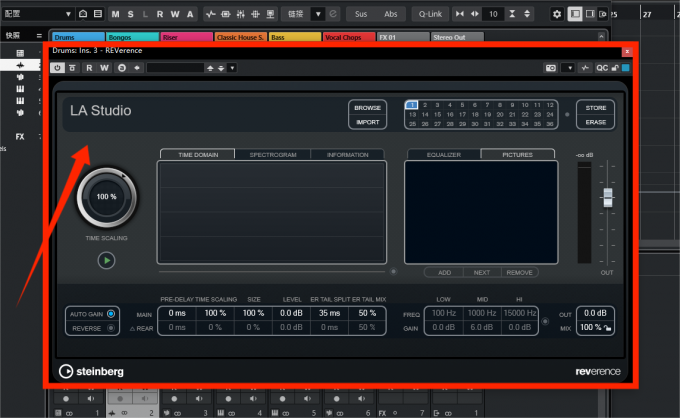Toggle the plug-in power bypass button
680x418 pixels.
pos(57,68)
